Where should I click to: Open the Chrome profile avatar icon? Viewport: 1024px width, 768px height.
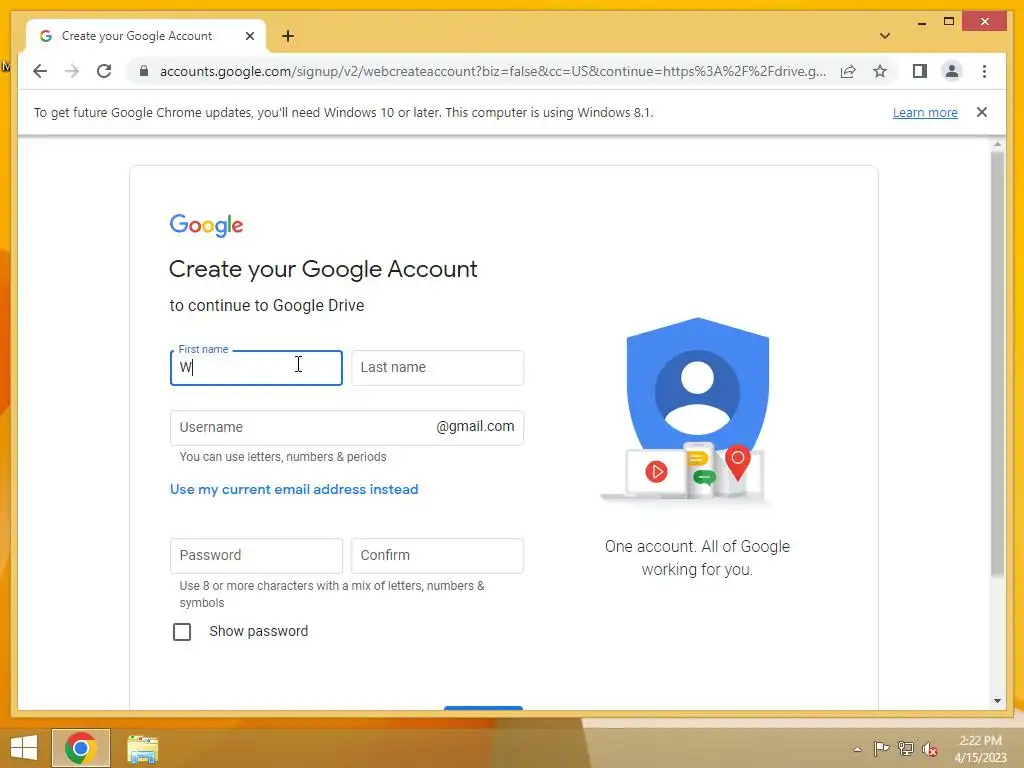(x=952, y=71)
